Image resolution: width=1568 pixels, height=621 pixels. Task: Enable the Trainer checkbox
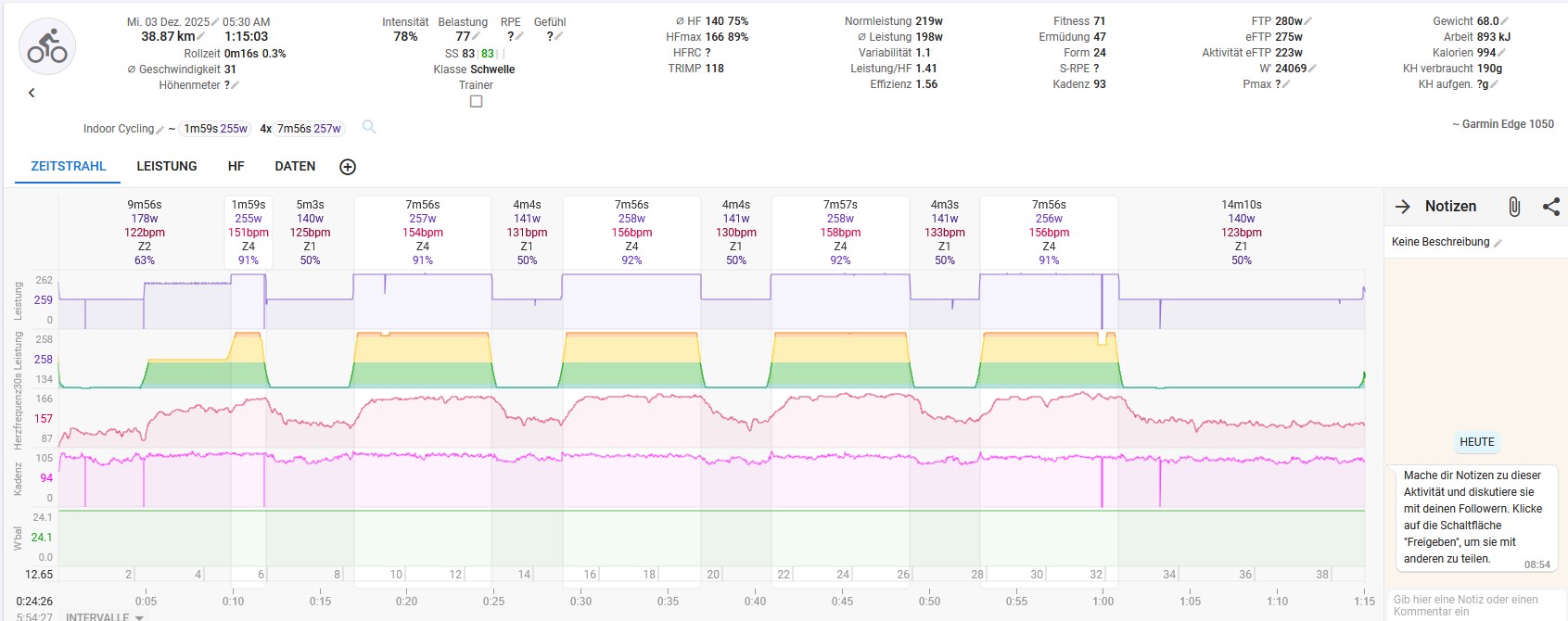(x=476, y=101)
